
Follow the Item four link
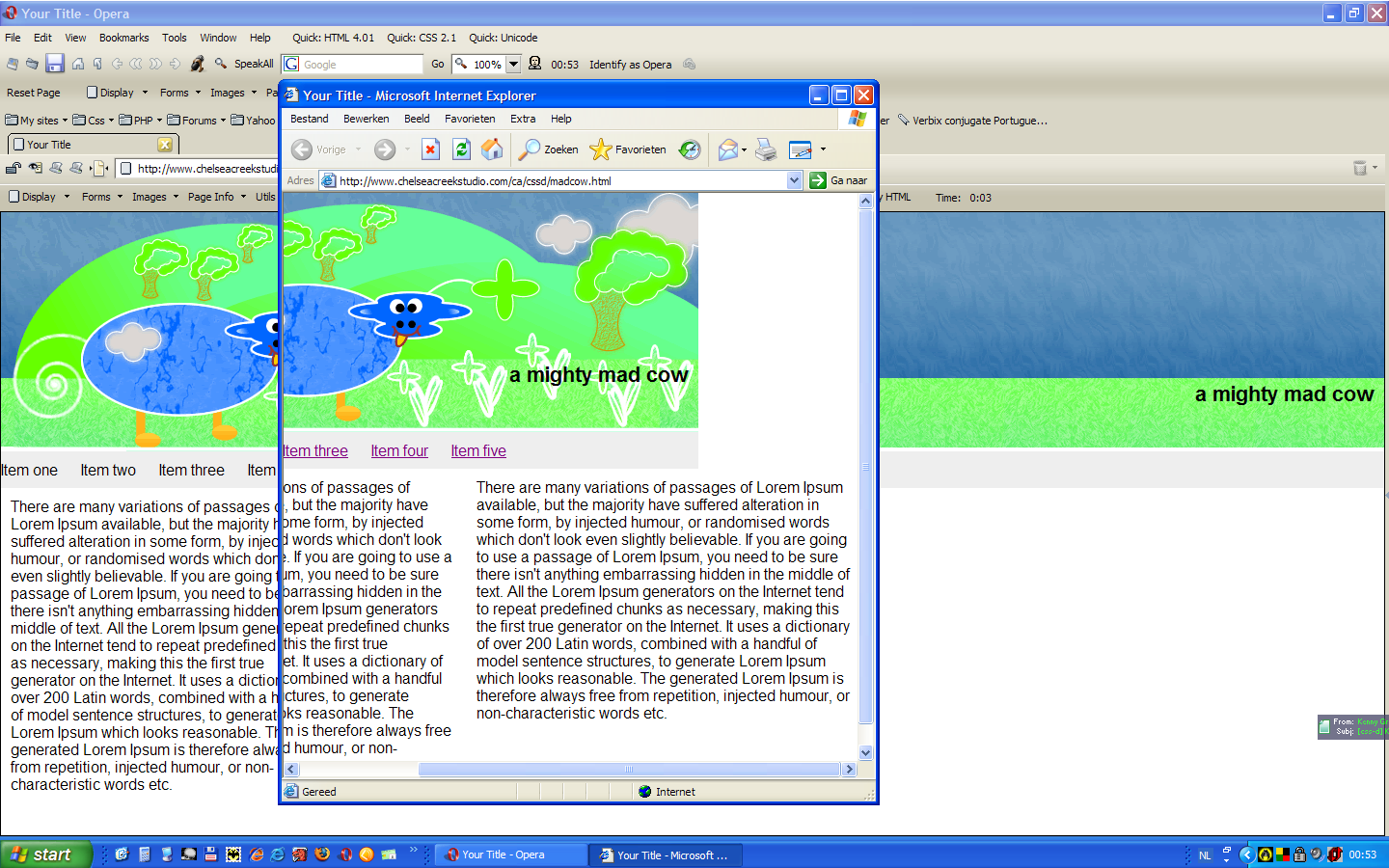click(399, 450)
